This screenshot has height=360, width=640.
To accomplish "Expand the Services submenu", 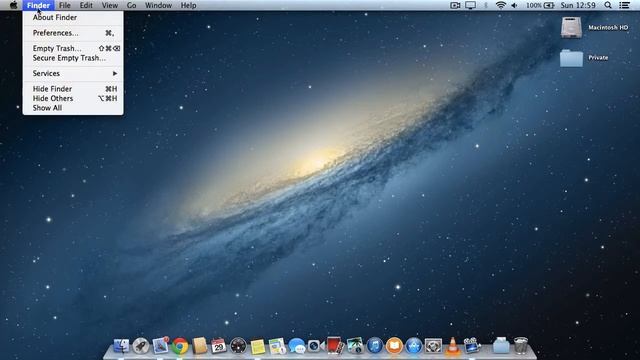I will tap(73, 73).
